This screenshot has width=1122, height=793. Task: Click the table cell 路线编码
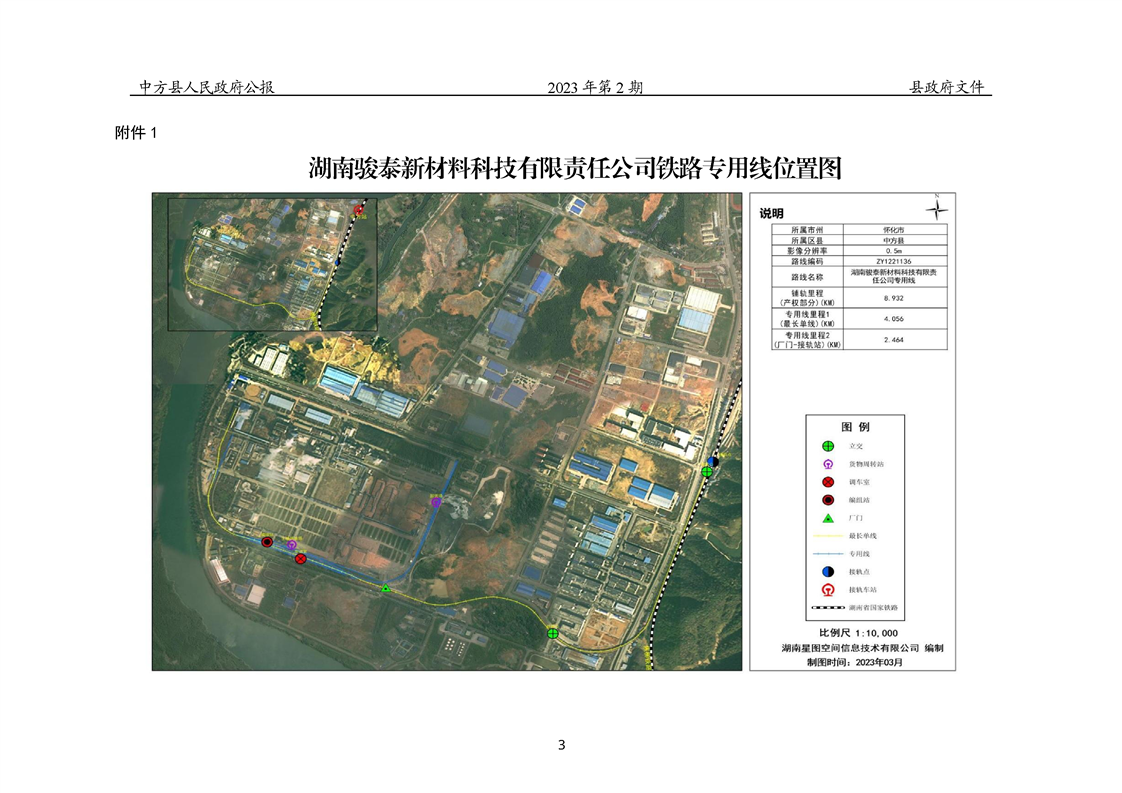[807, 261]
